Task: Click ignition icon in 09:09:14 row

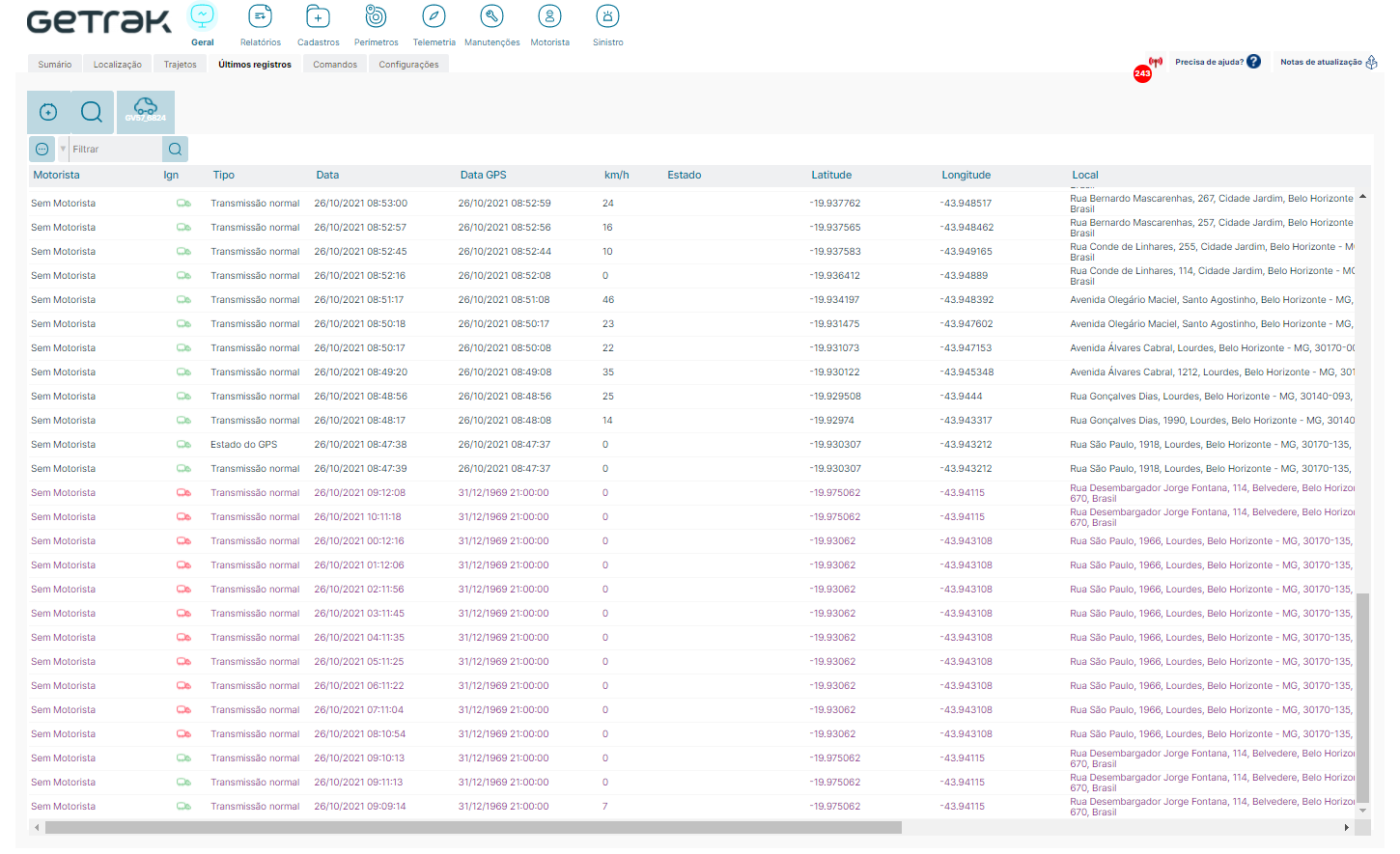Action: (x=183, y=807)
